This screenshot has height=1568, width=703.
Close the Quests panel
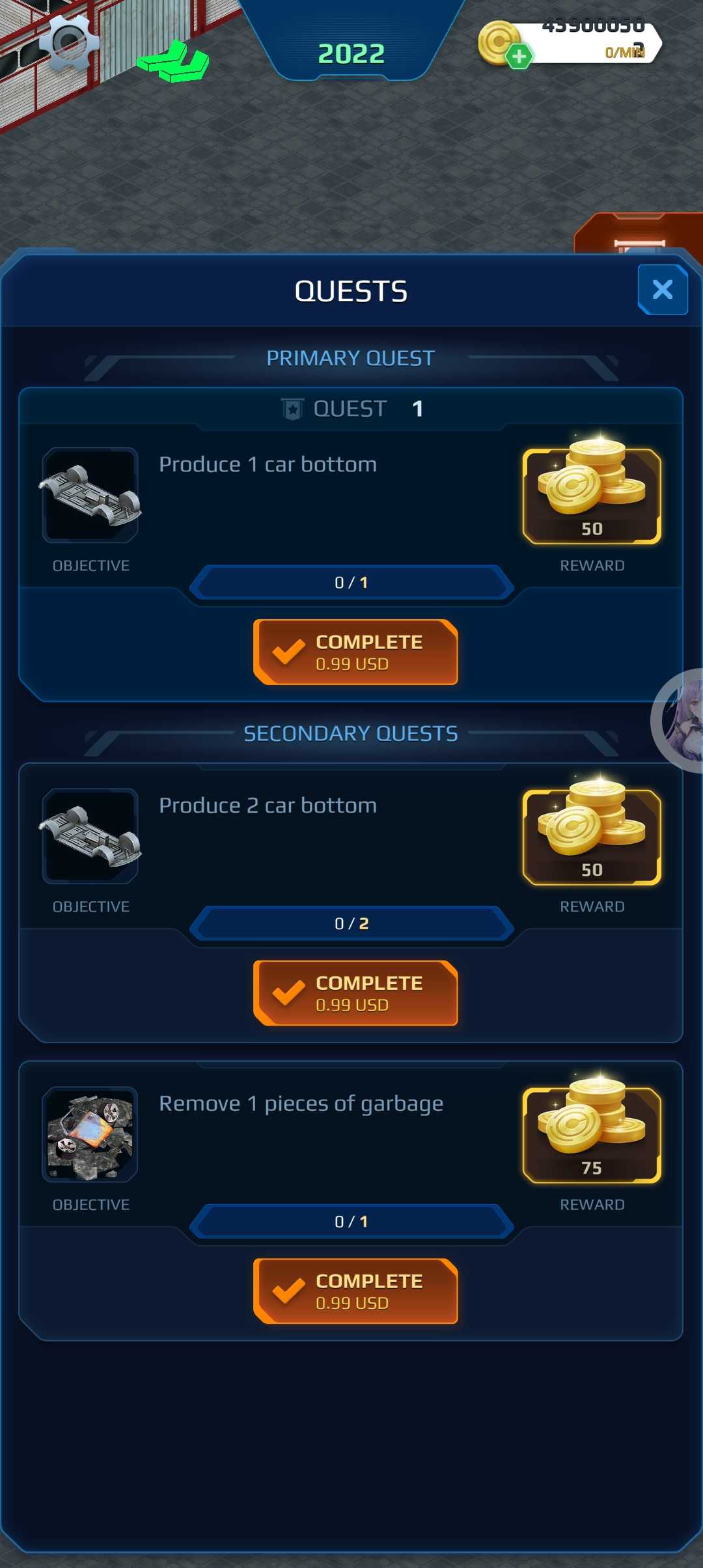[x=663, y=289]
